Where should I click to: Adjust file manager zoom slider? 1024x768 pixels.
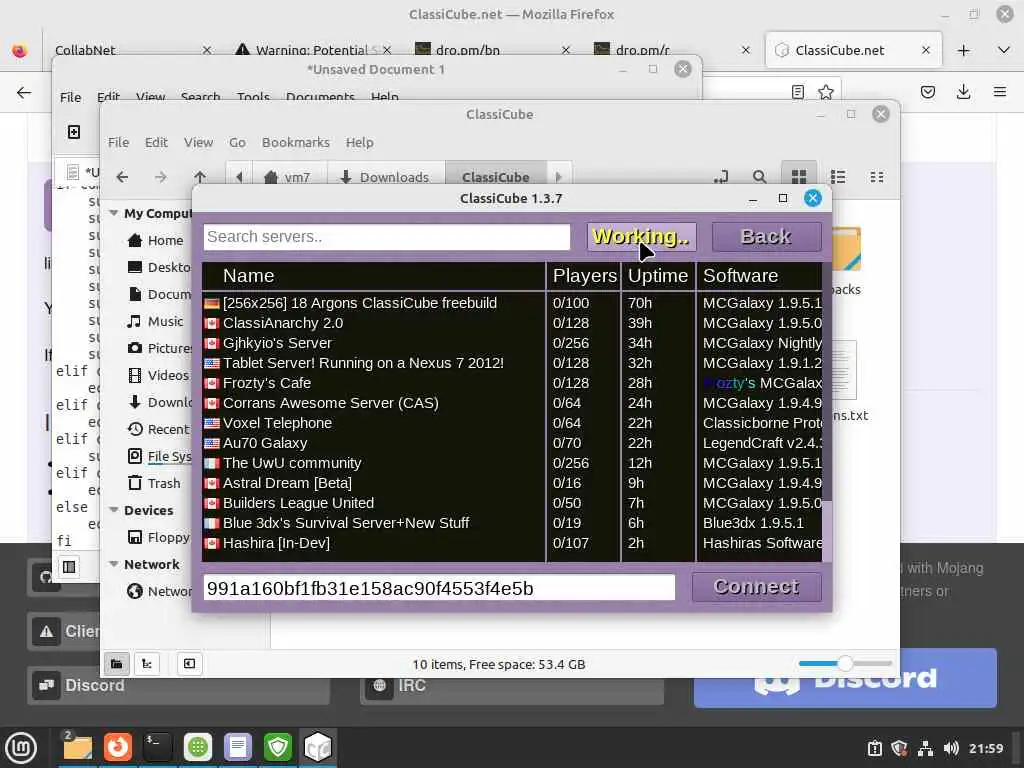pyautogui.click(x=845, y=664)
